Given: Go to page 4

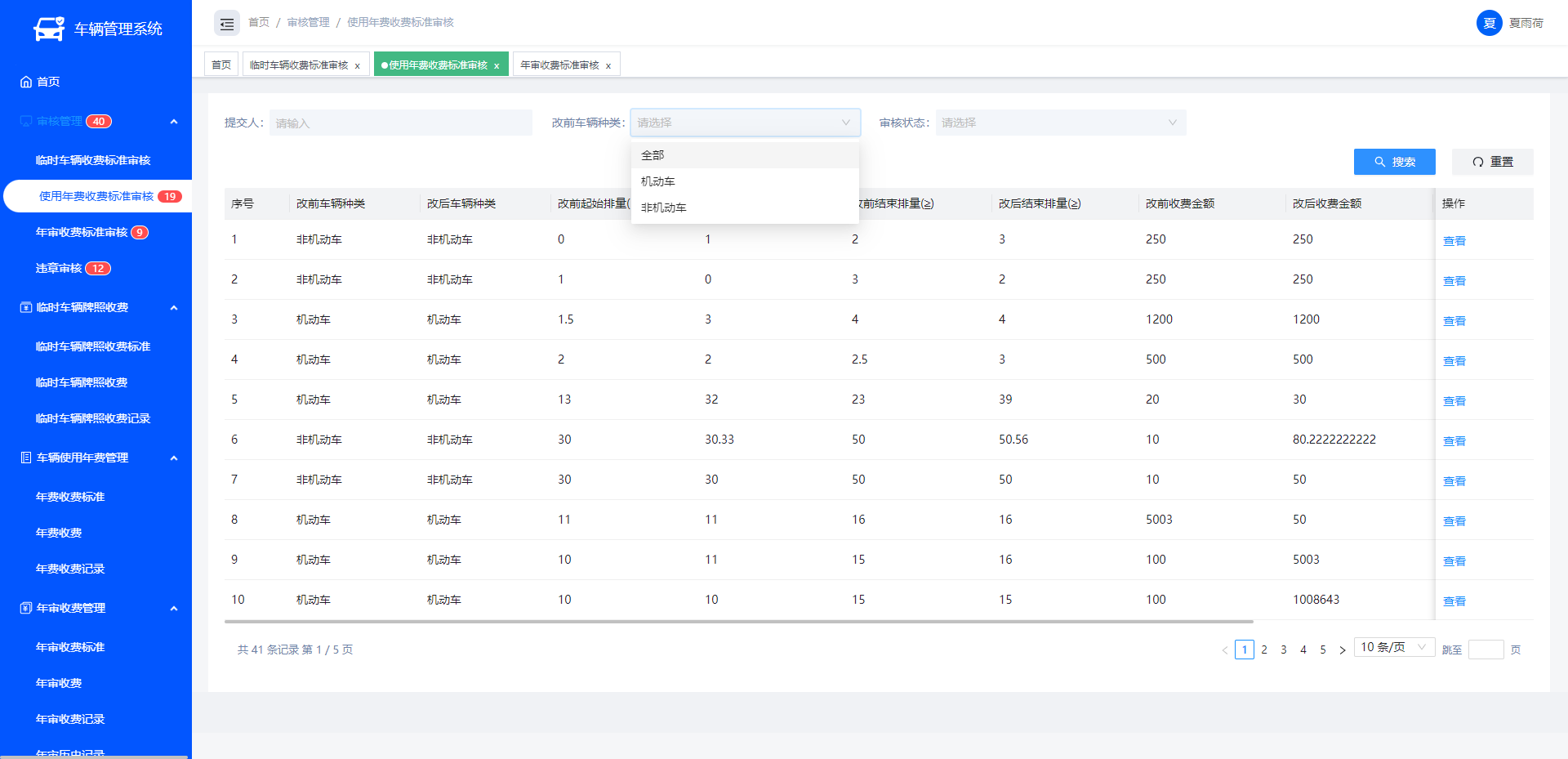Looking at the screenshot, I should click(x=1303, y=650).
